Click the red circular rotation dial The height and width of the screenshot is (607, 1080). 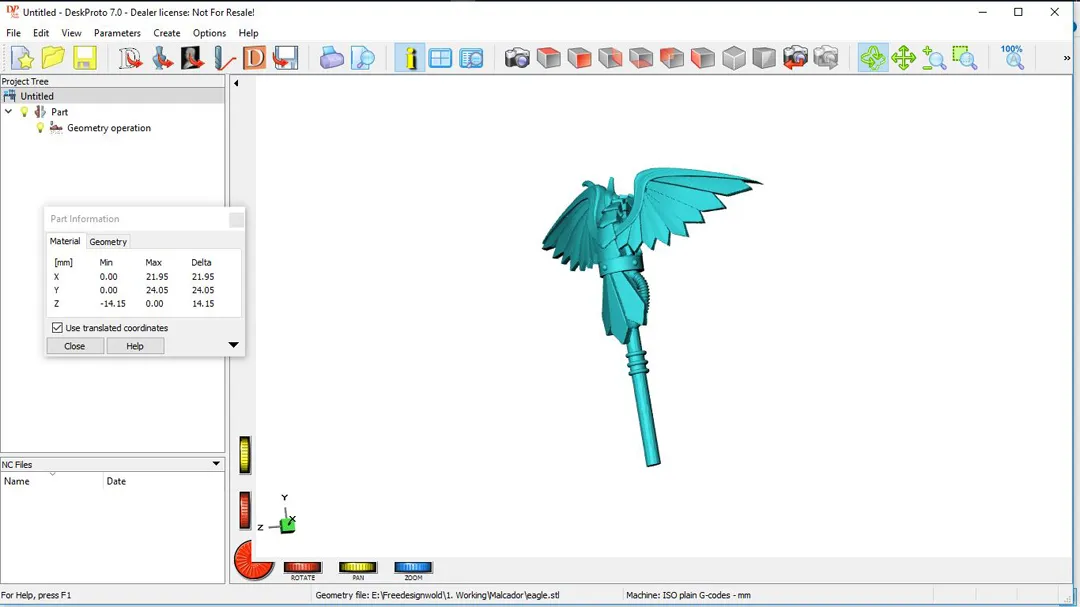pos(253,560)
